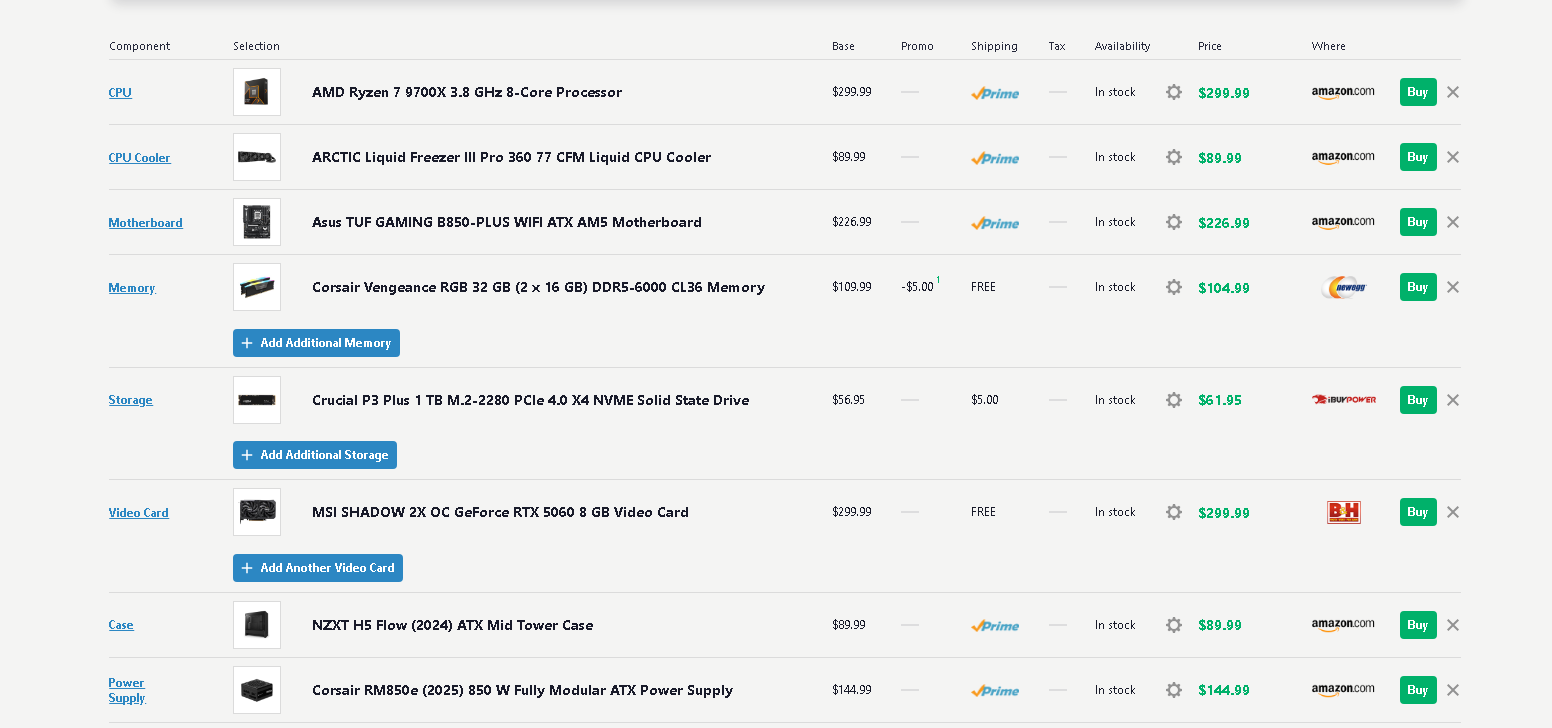Screen dimensions: 1552x728
Task: Open the AMD Ryzen 7 9700X thumbnail
Action: pos(257,92)
